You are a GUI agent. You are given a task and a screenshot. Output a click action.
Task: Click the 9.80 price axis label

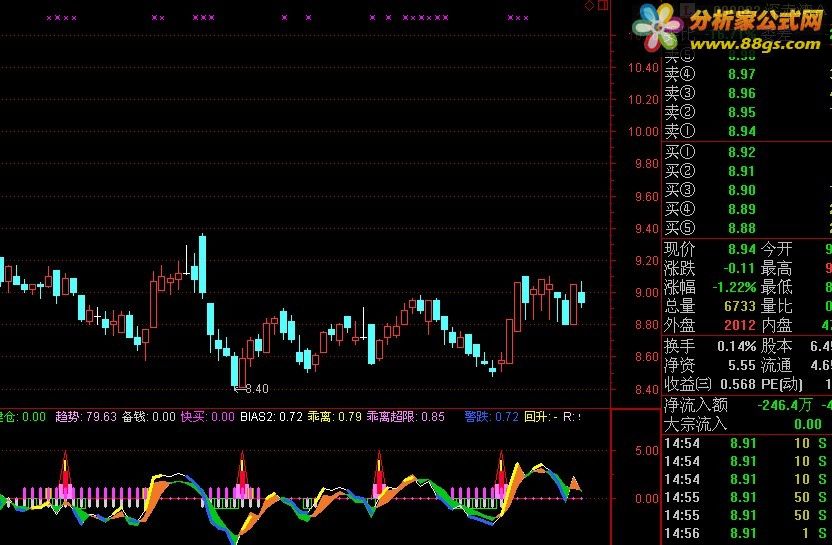pyautogui.click(x=647, y=164)
